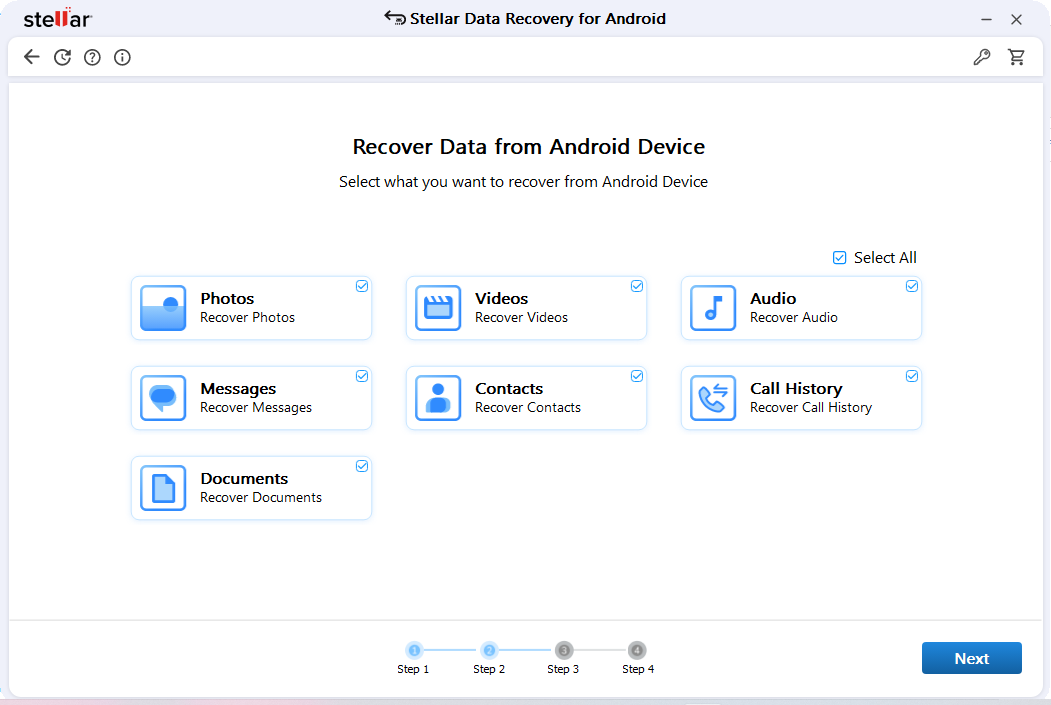Click the resume recovery clock icon
Viewport: 1051px width, 705px height.
tap(62, 57)
